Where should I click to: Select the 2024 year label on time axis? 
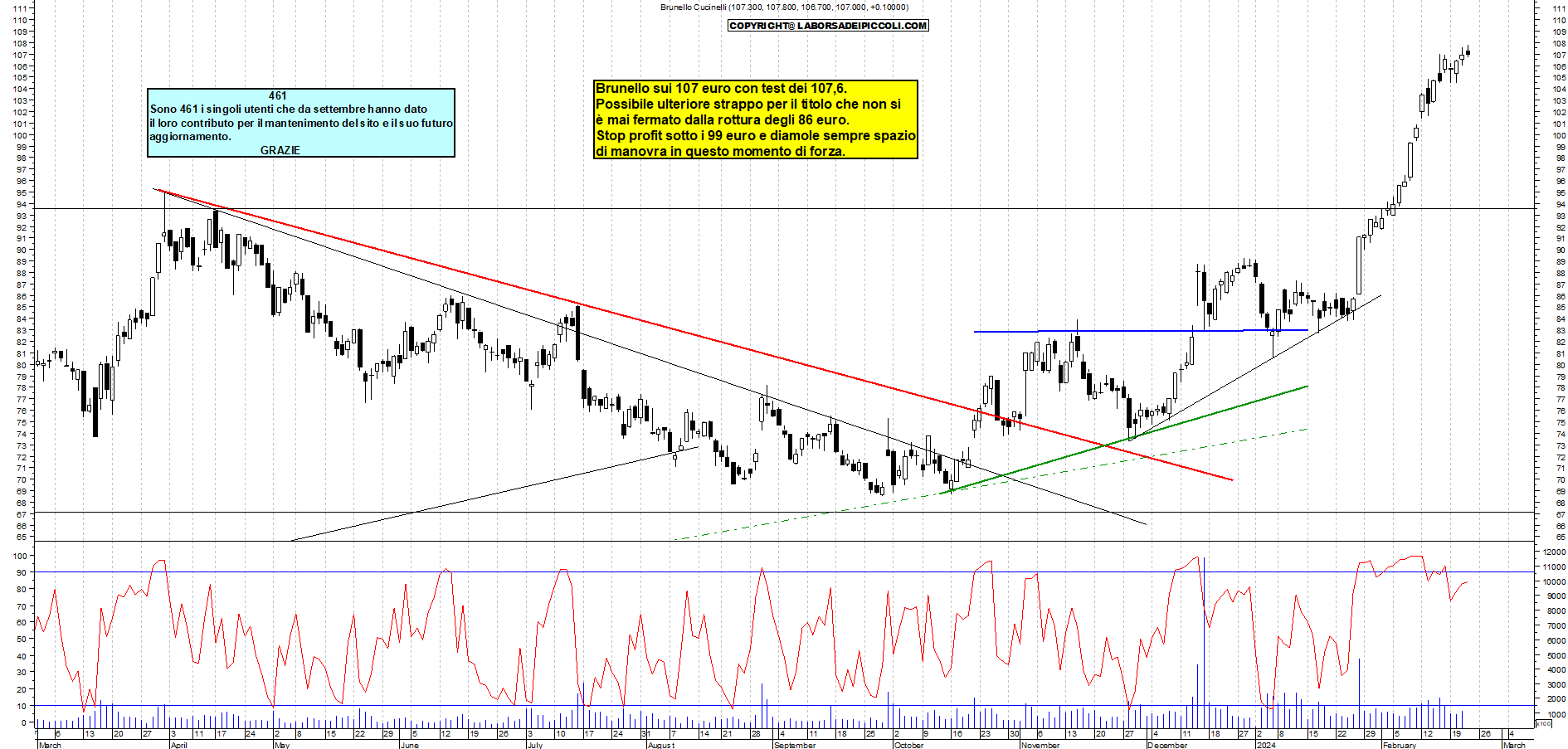click(x=1266, y=745)
